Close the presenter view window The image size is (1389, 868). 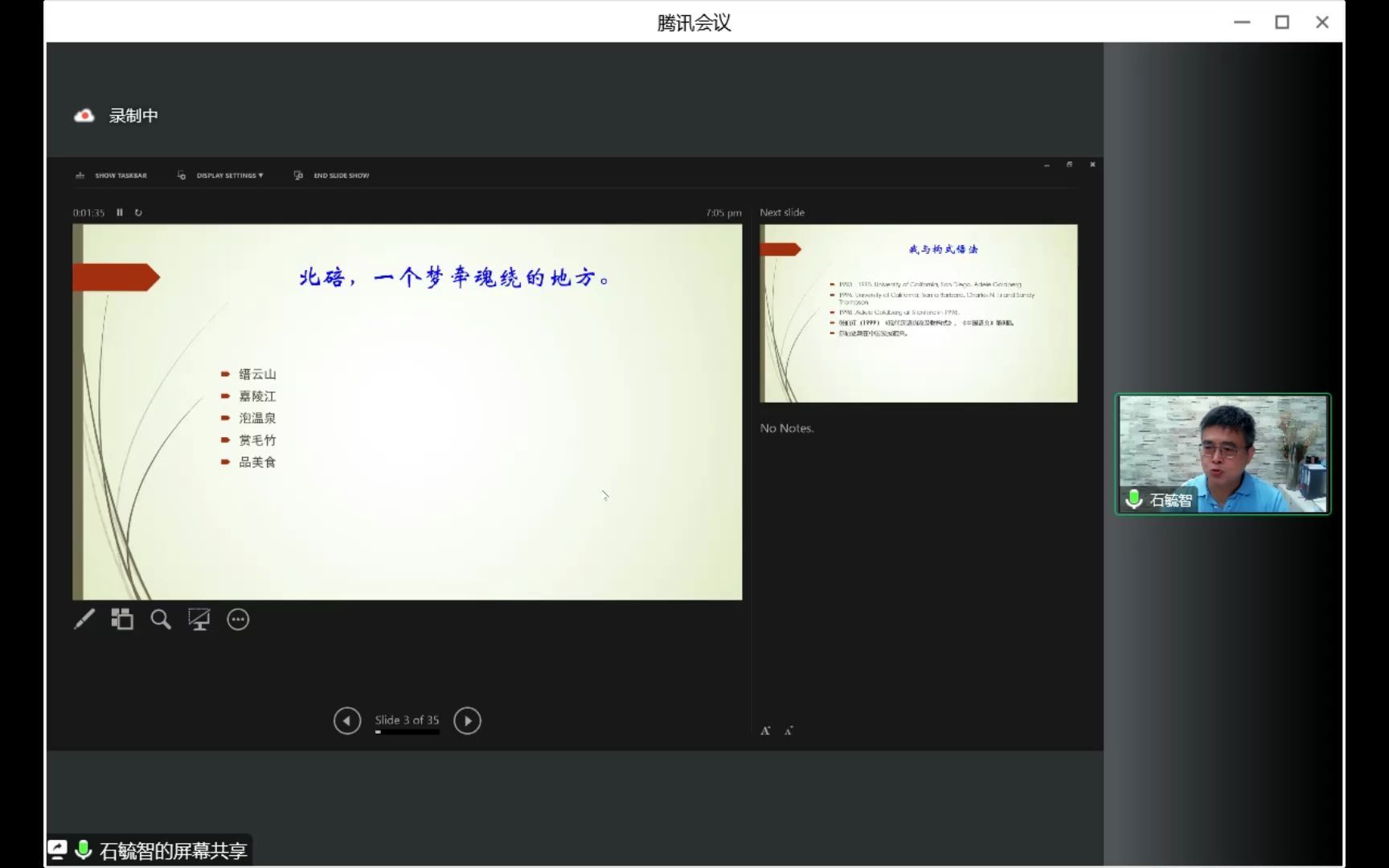tap(1092, 165)
